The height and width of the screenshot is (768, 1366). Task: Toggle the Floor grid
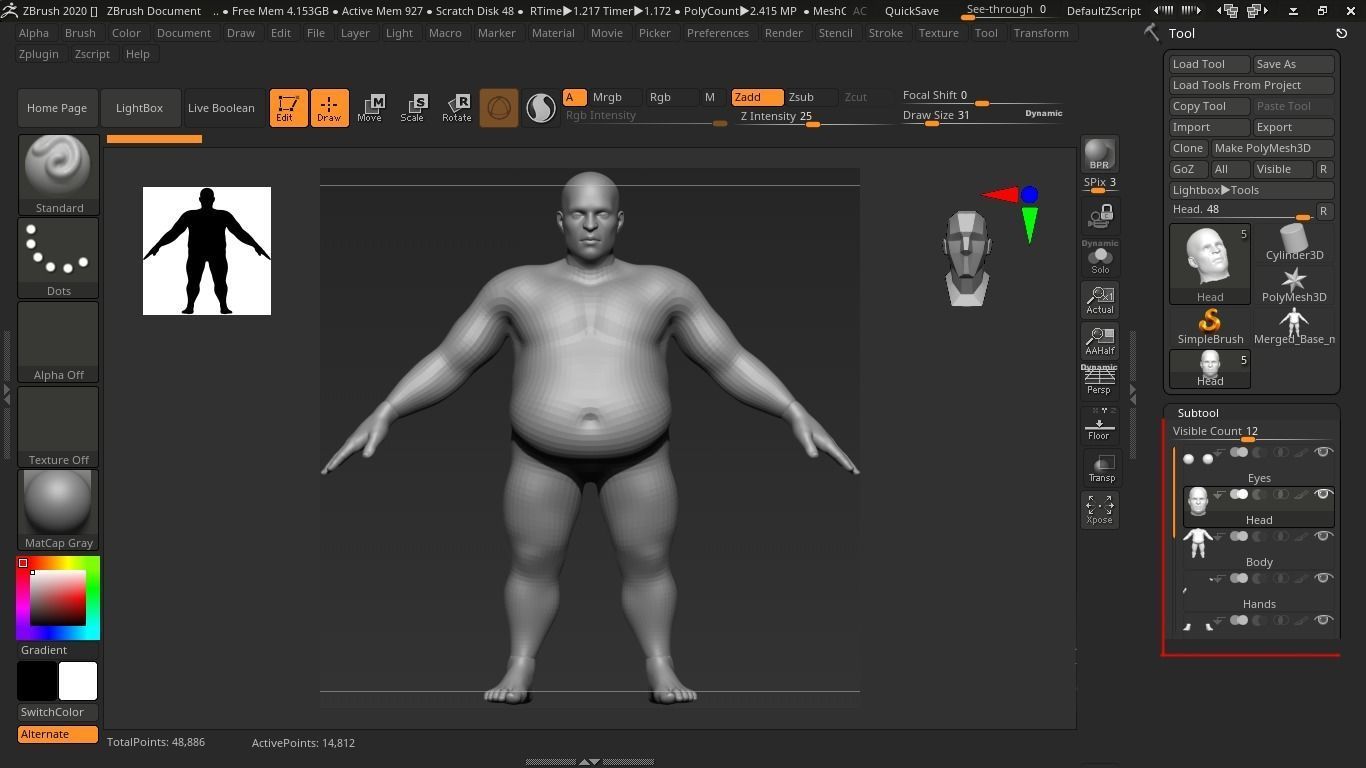[x=1099, y=426]
